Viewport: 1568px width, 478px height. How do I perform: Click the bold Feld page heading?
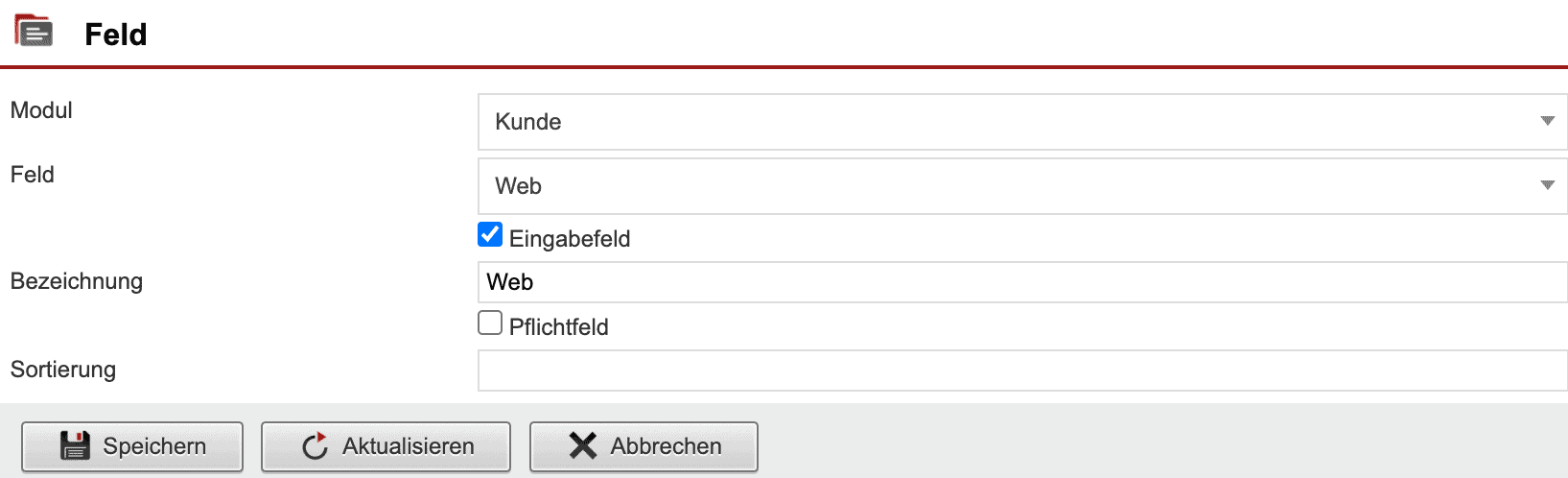click(116, 35)
